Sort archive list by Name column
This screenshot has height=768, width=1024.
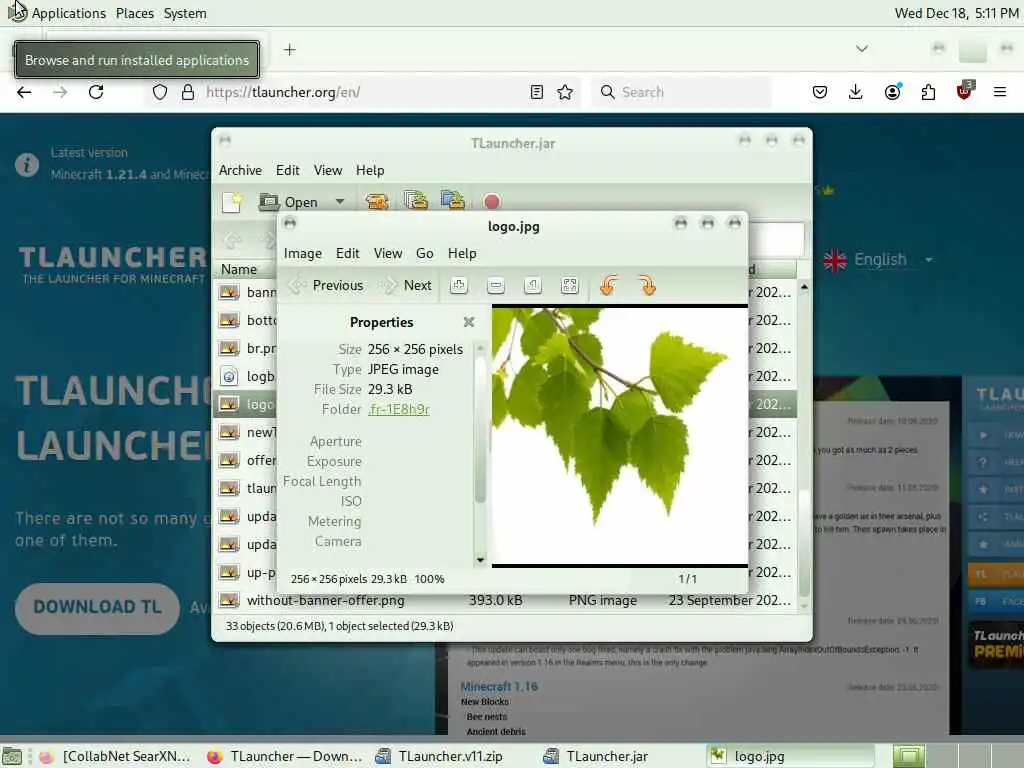[239, 269]
